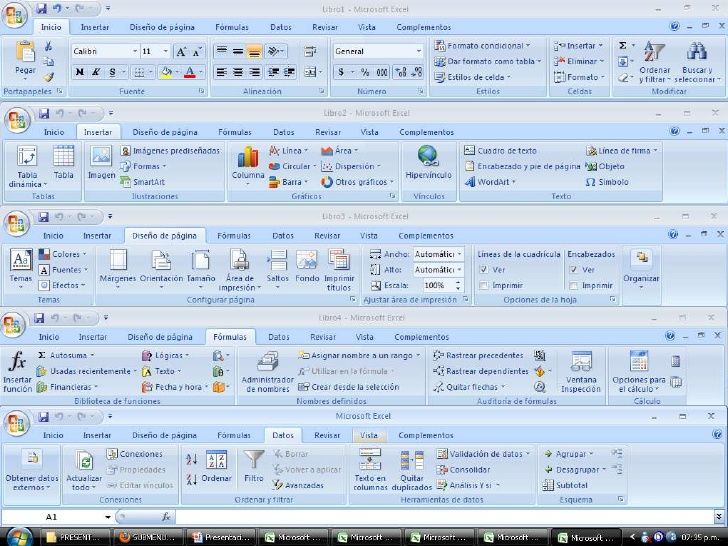Open the Datos tab in bottom window
Viewport: 728px width, 546px height.
[283, 435]
